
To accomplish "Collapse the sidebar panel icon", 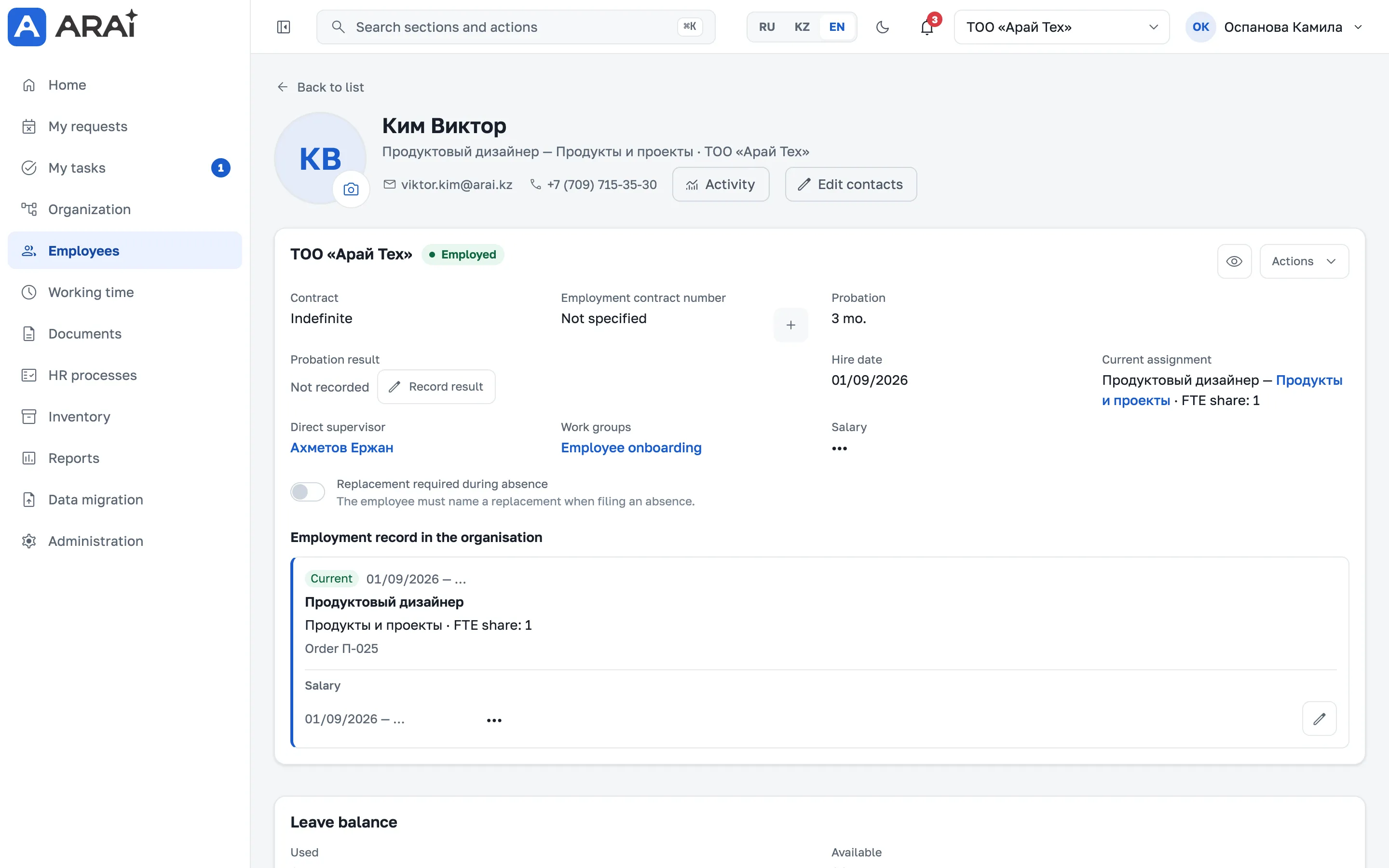I will point(284,27).
